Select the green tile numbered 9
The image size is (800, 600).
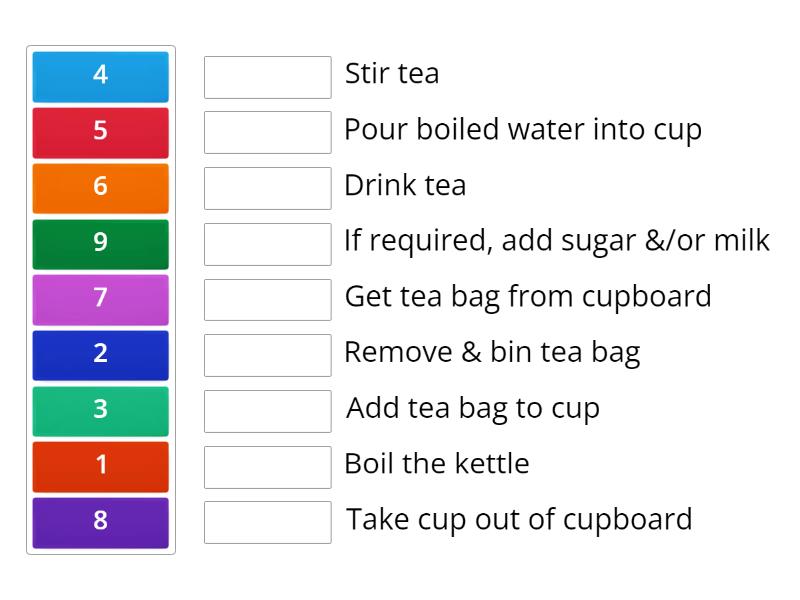(100, 243)
